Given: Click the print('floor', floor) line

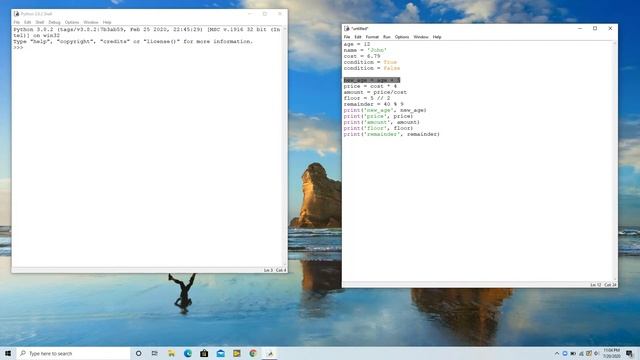Looking at the screenshot, I should pos(378,128).
